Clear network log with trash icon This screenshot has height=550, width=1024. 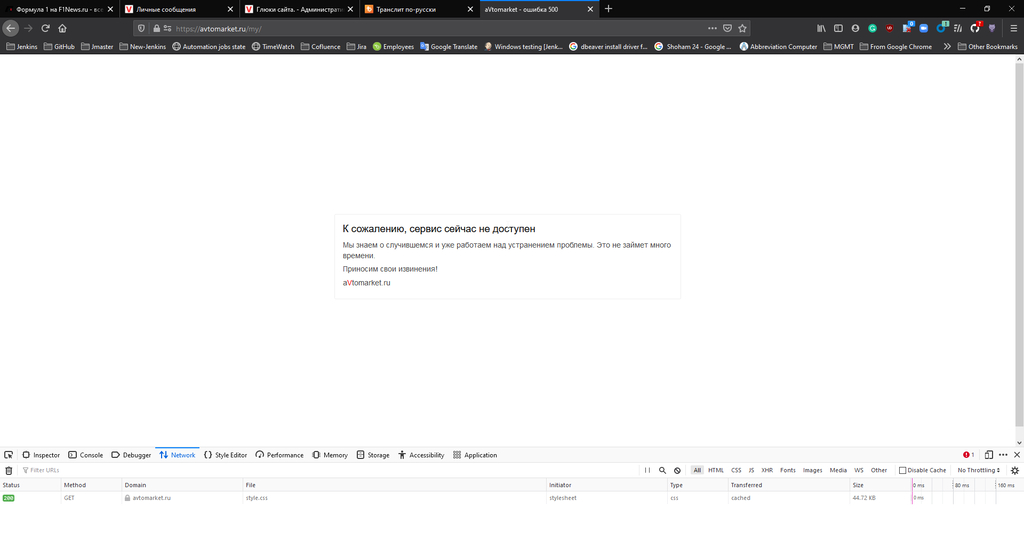(8, 470)
